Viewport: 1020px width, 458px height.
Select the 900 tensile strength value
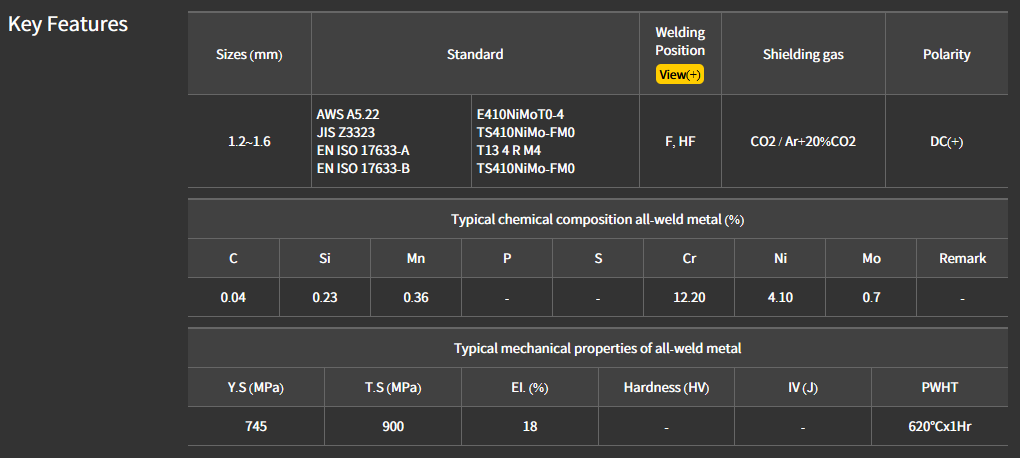[393, 426]
